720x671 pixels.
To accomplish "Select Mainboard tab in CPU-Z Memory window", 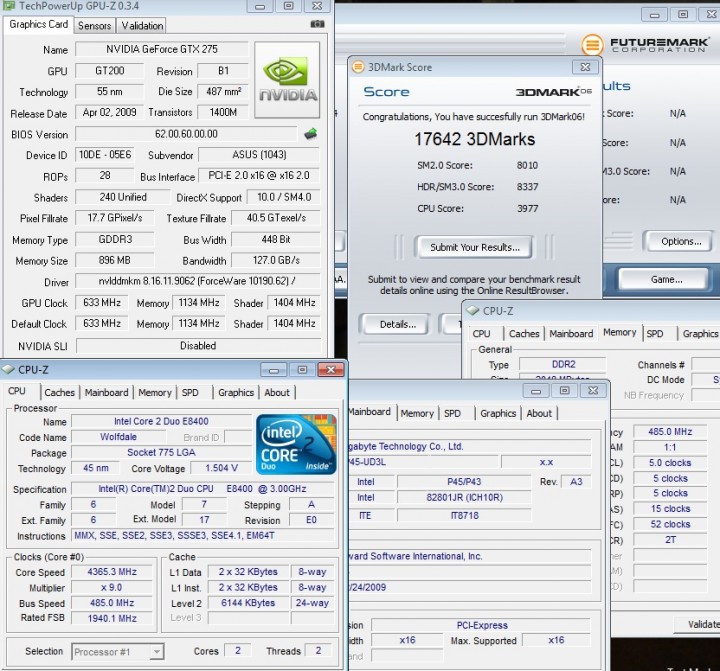I will (x=571, y=334).
